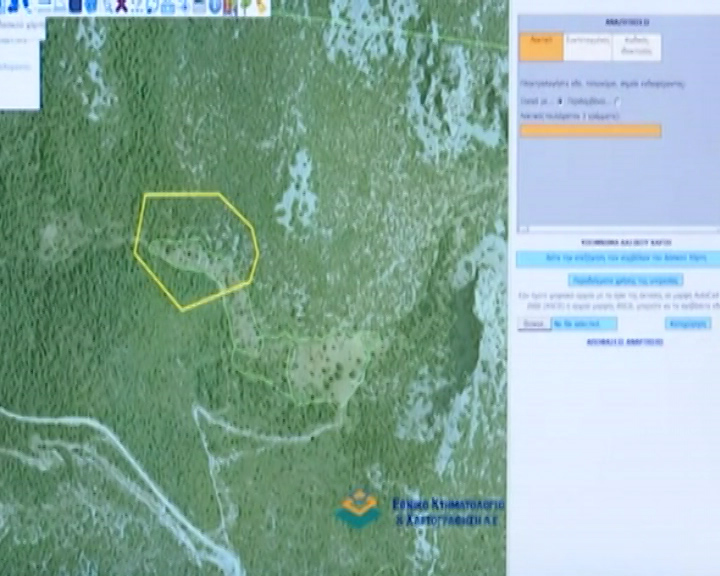Image resolution: width=720 pixels, height=576 pixels.
Task: Click the file name field next to Browse
Action: click(x=585, y=324)
